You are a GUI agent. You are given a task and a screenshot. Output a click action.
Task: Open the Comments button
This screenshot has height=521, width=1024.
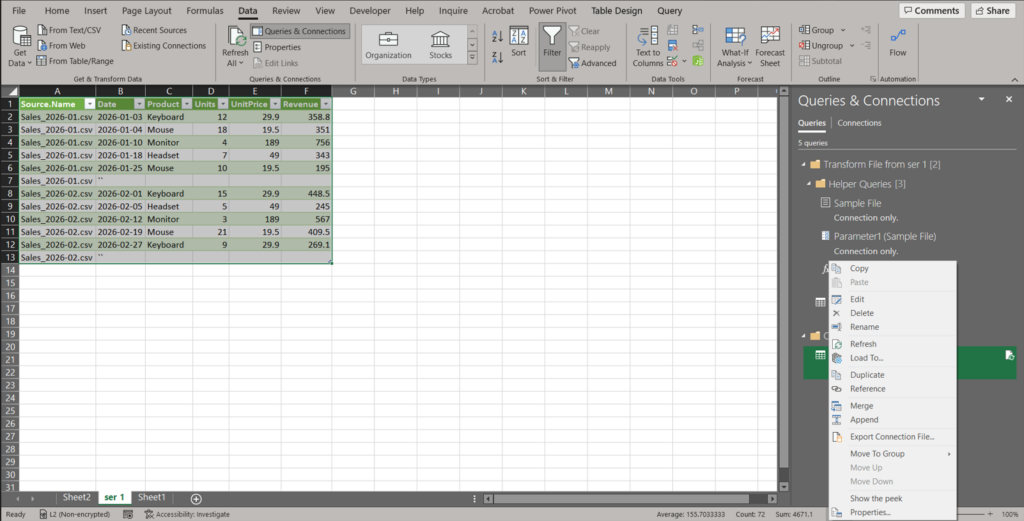931,10
